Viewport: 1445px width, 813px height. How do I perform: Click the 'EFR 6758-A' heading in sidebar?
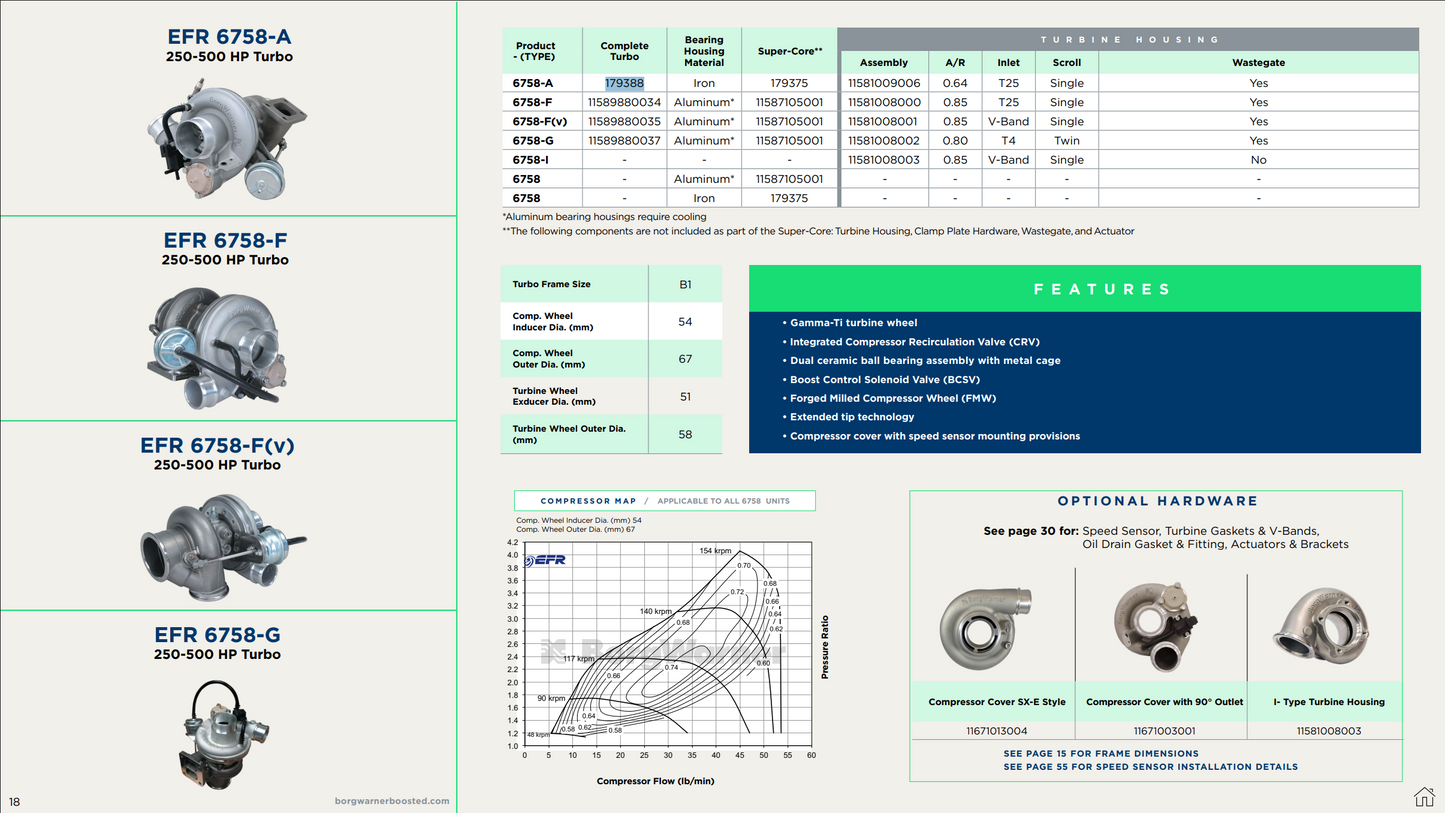229,37
